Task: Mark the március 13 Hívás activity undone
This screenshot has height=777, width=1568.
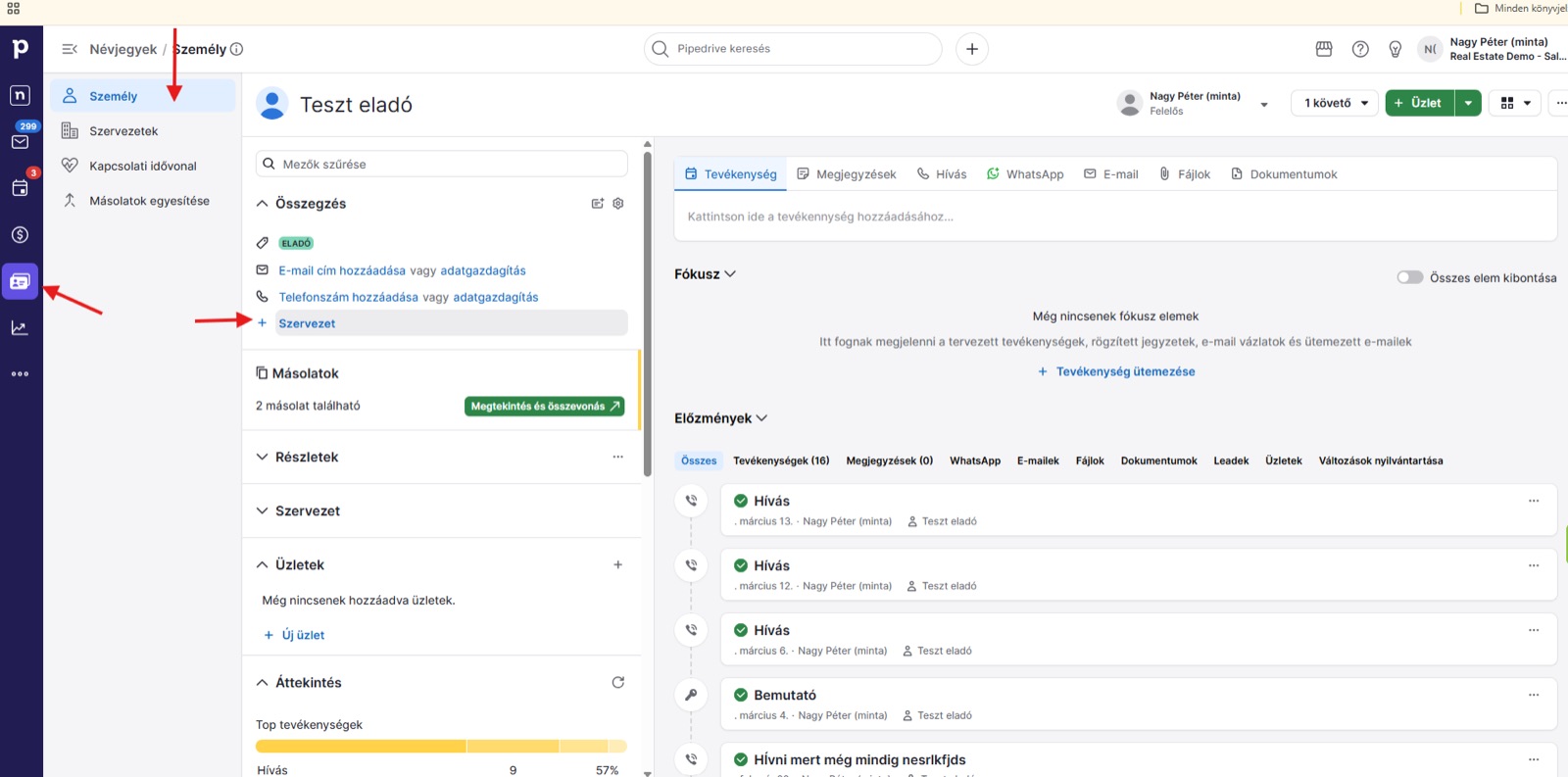Action: (741, 501)
